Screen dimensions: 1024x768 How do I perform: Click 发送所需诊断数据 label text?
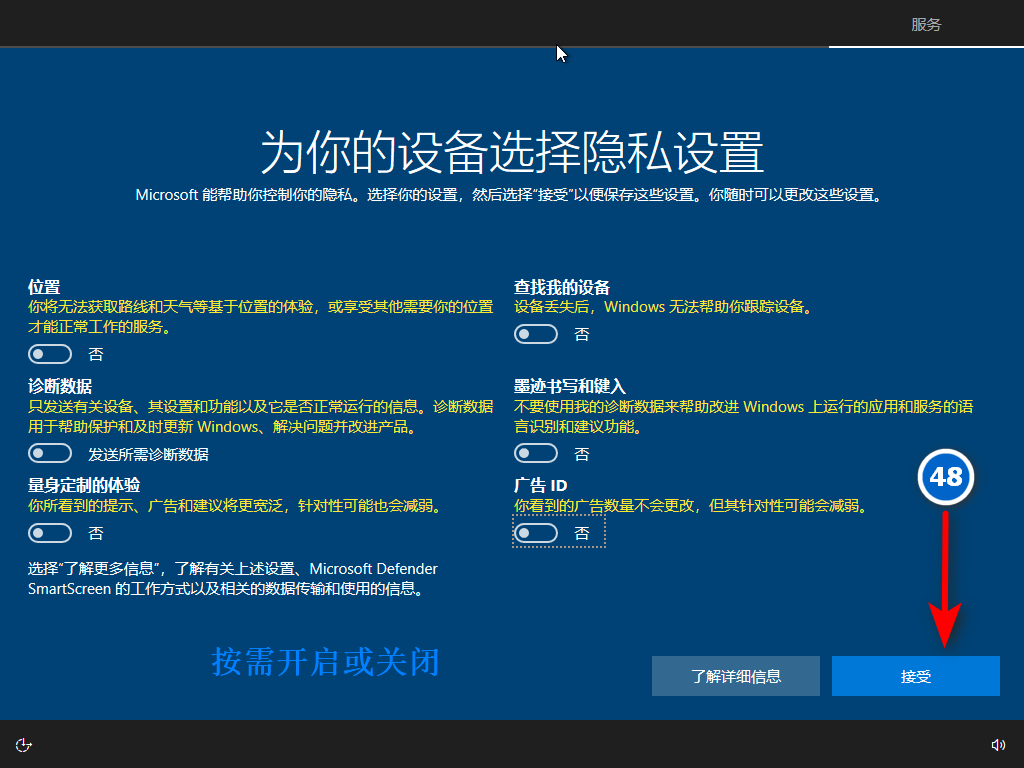click(148, 455)
